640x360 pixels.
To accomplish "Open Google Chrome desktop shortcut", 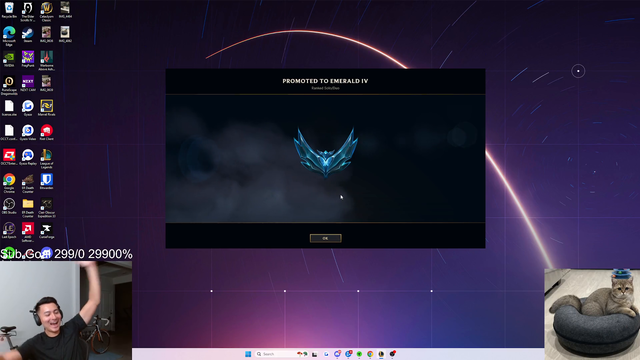I will pyautogui.click(x=9, y=183).
